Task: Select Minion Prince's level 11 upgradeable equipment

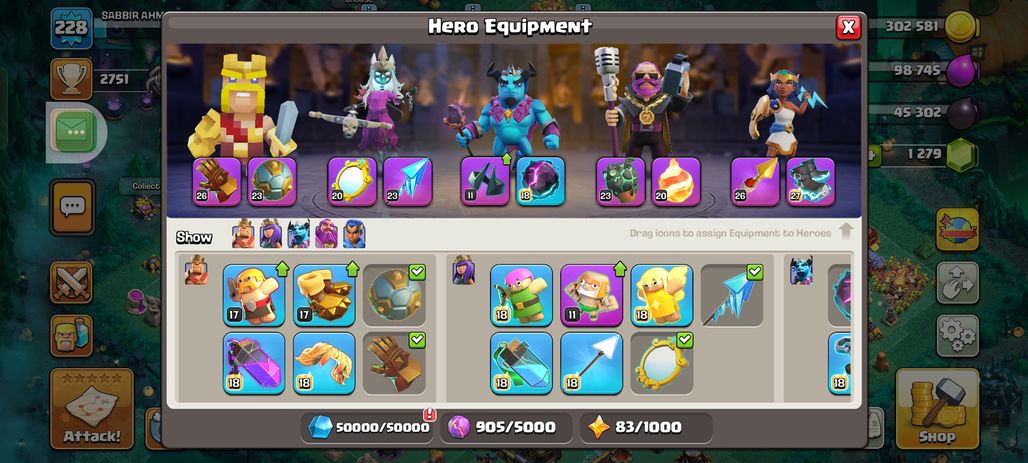Action: click(485, 182)
